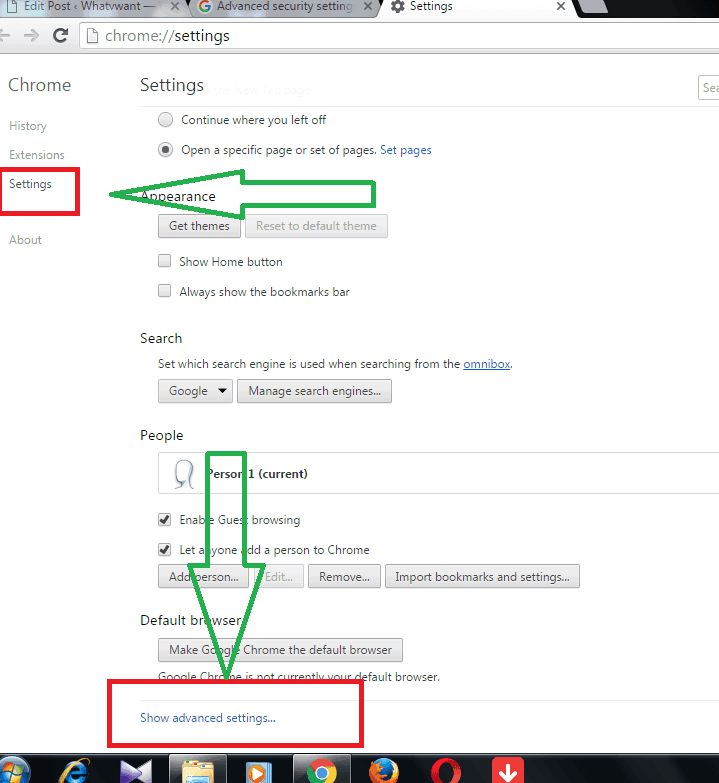The height and width of the screenshot is (783, 719).
Task: Click the Remove button under People
Action: [x=345, y=577]
